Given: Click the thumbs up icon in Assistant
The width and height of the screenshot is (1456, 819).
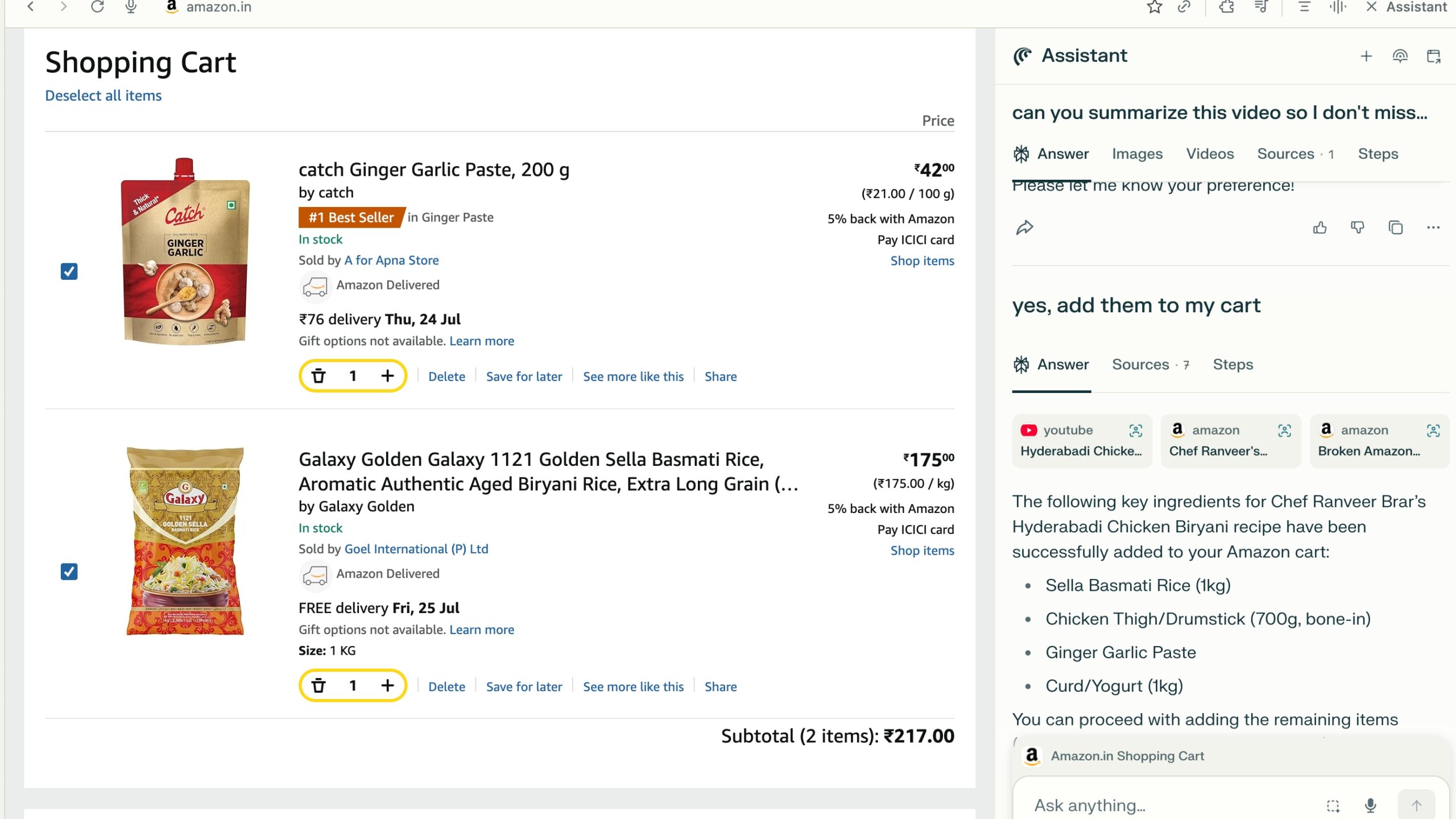Looking at the screenshot, I should pos(1319,228).
